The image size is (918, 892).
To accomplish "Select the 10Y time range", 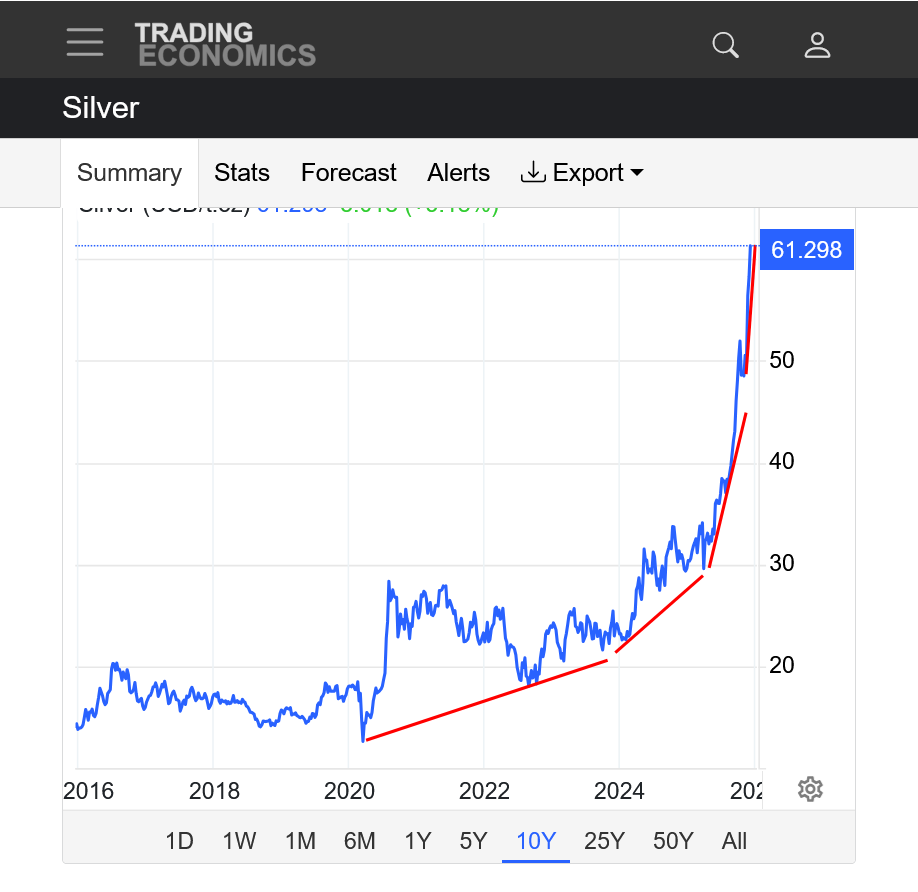I will click(x=535, y=841).
